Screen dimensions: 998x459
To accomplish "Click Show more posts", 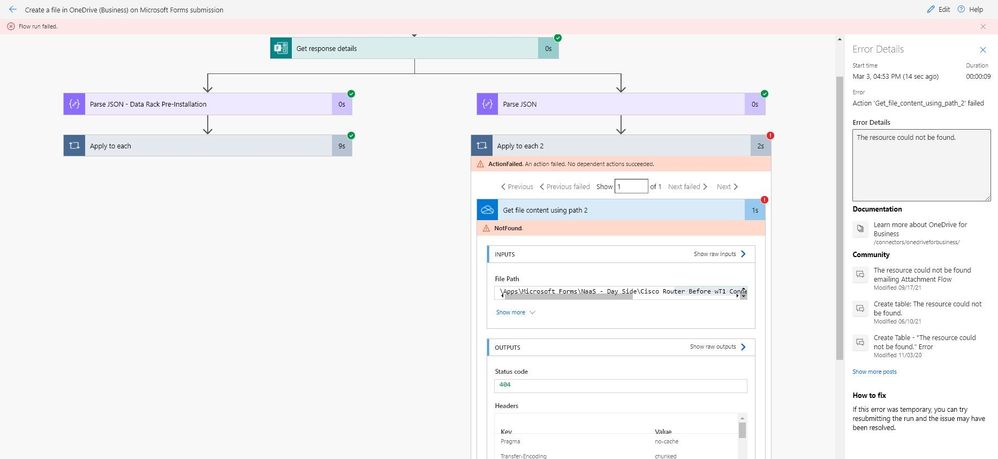I will click(875, 372).
